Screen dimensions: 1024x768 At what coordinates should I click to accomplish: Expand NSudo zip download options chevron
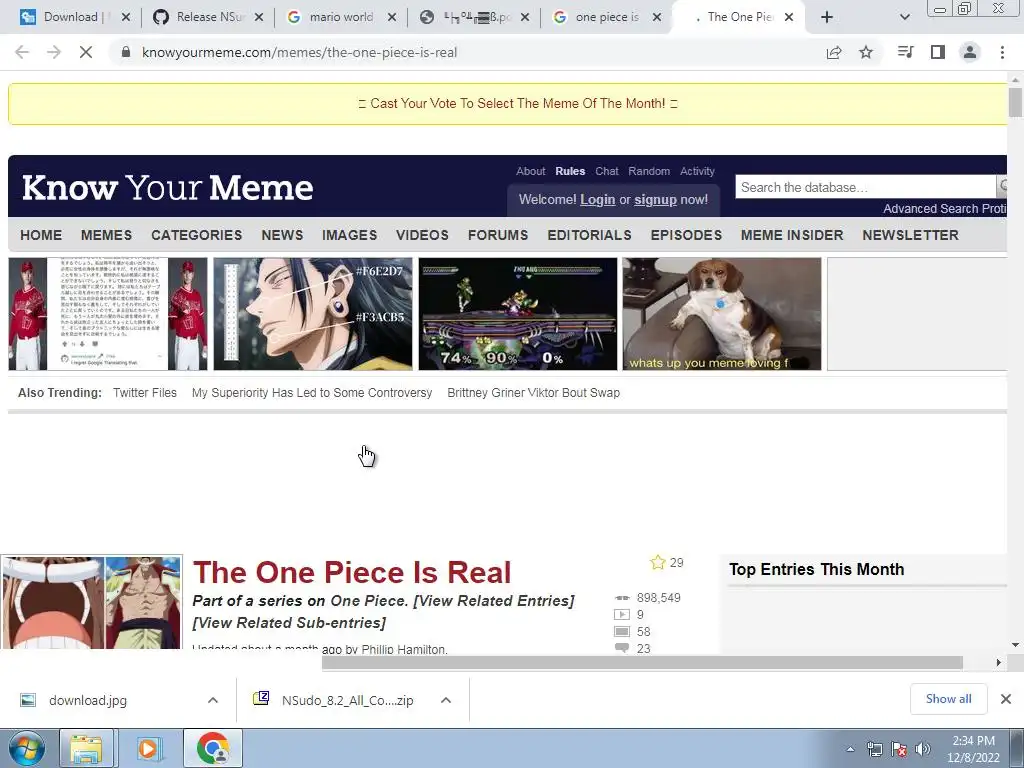tap(446, 700)
